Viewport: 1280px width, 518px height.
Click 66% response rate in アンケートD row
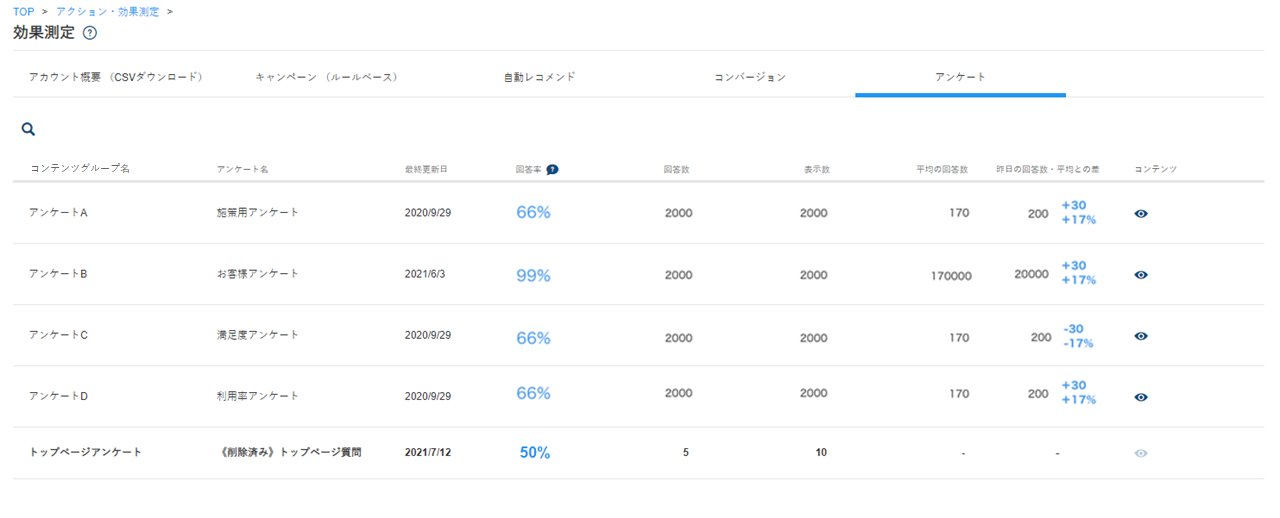coord(533,393)
